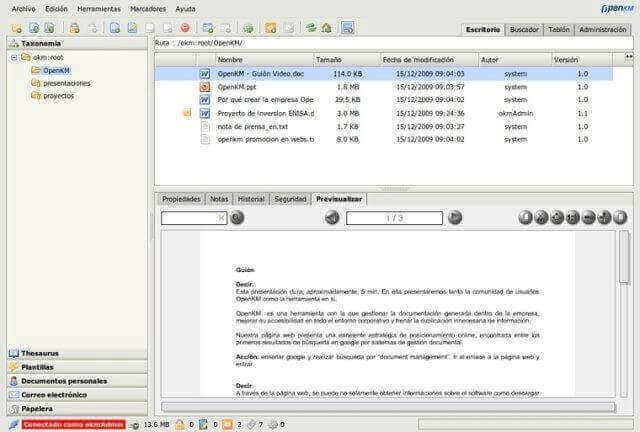This screenshot has width=640, height=432.
Task: Click the connection plug icon in status bar
Action: (x=13, y=425)
